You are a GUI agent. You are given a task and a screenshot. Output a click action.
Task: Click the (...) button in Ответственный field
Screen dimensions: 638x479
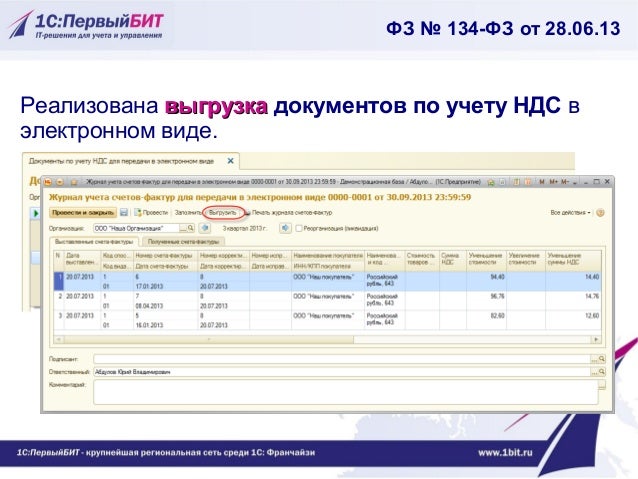pos(594,372)
